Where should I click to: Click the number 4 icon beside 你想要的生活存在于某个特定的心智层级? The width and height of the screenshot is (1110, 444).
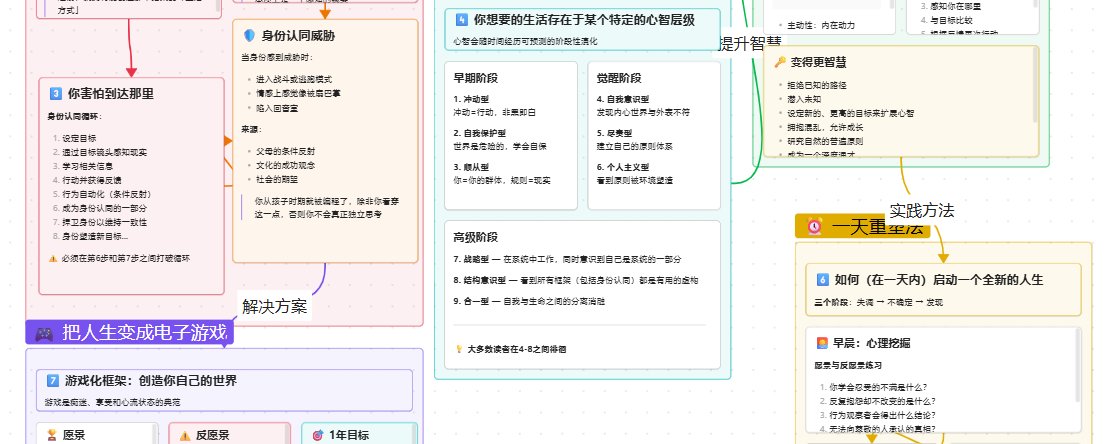tap(462, 20)
